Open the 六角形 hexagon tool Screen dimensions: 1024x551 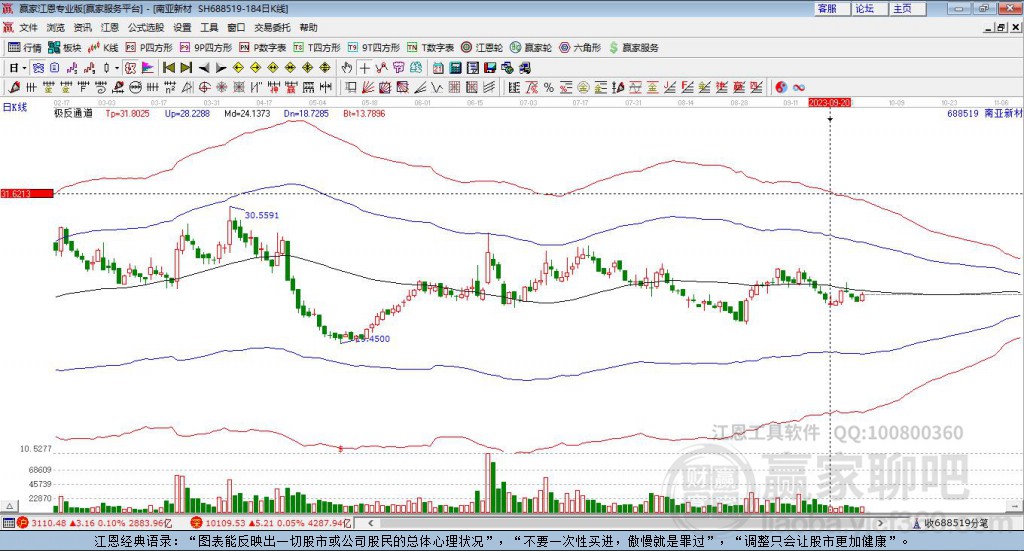tap(580, 48)
